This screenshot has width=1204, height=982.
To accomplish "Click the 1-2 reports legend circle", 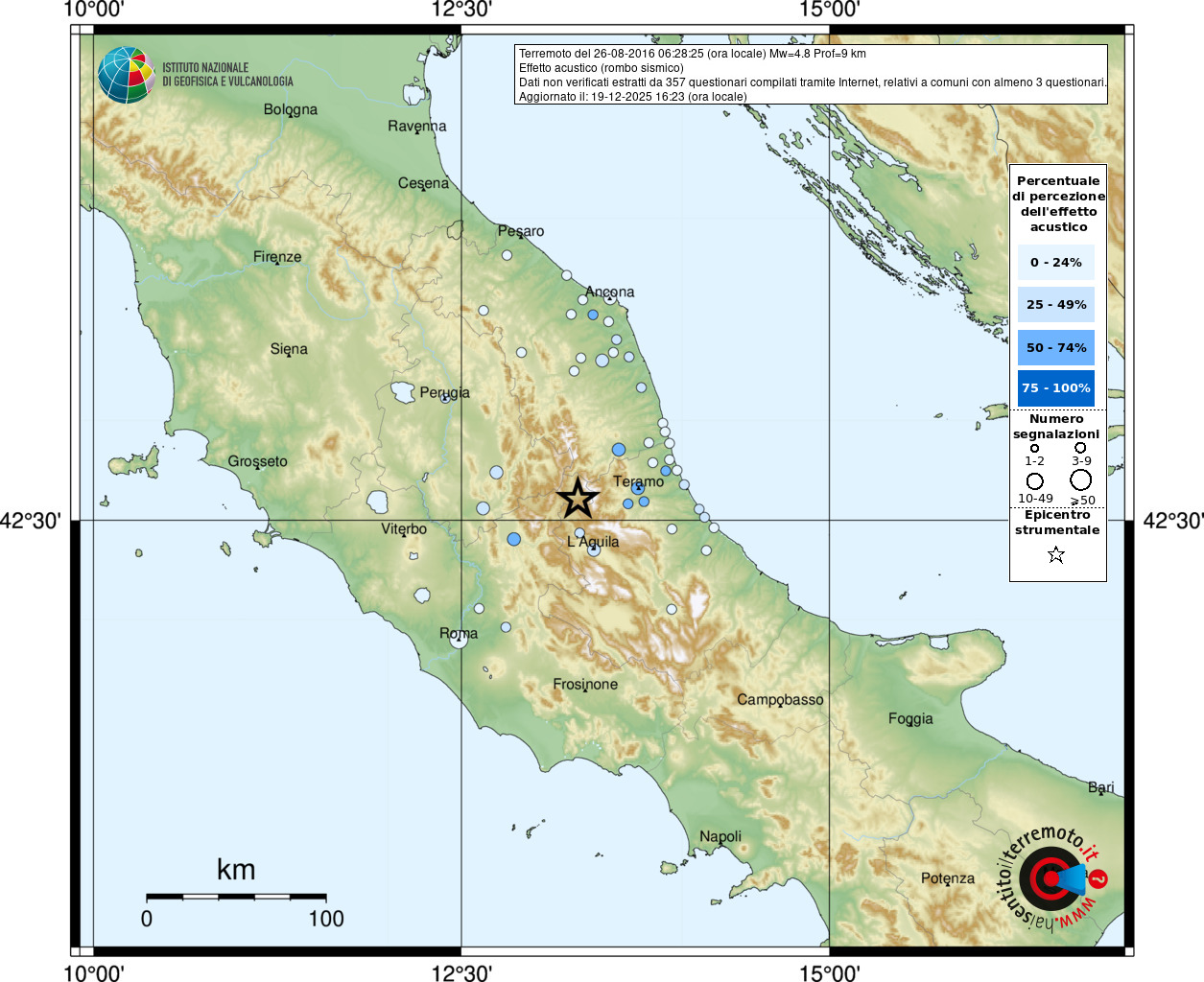I will pyautogui.click(x=1034, y=448).
